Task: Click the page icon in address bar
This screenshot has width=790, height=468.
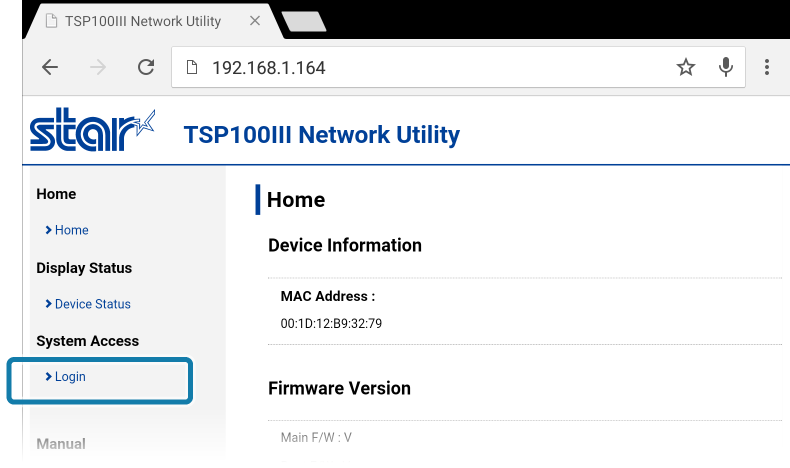Action: (192, 67)
